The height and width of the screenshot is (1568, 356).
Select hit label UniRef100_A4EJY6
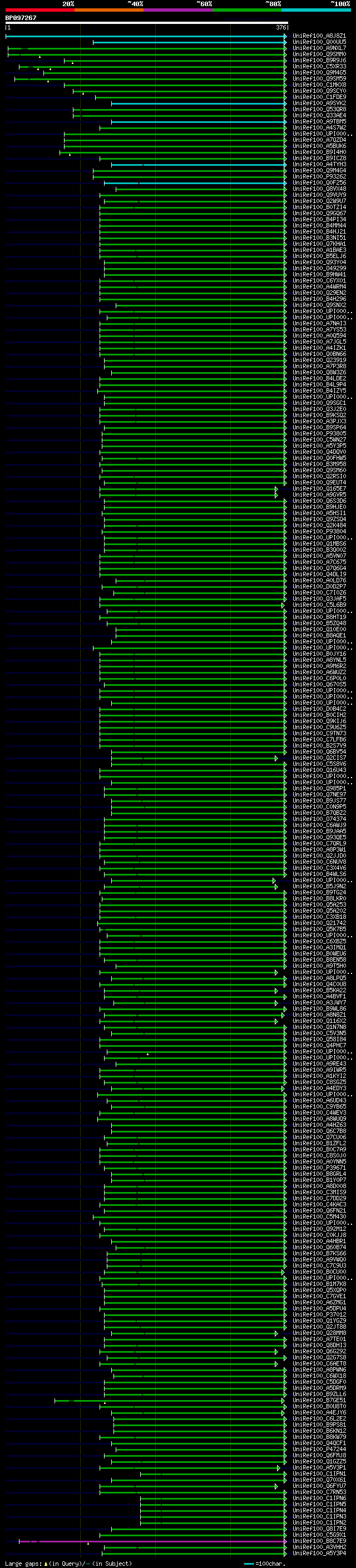[x=319, y=1413]
